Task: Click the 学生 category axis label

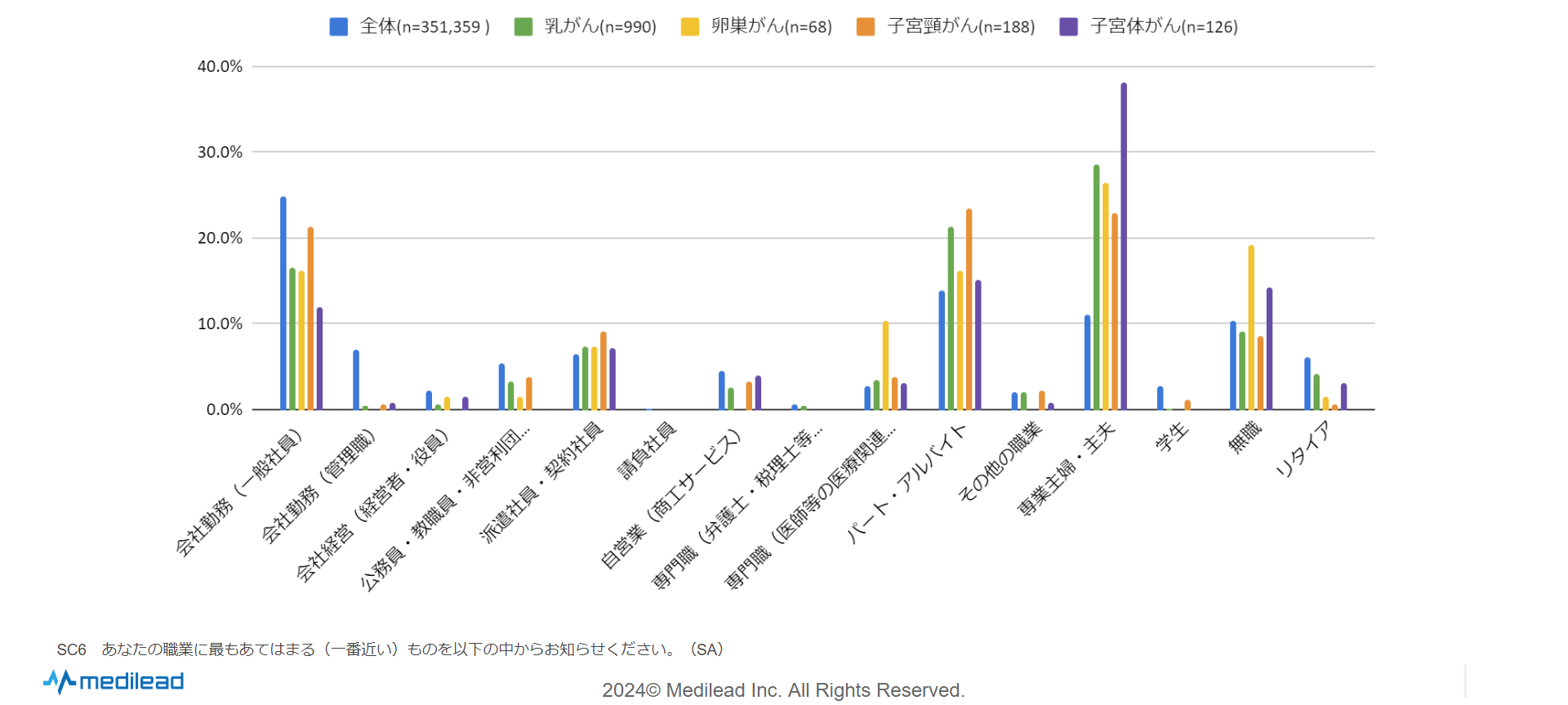Action: (1172, 438)
